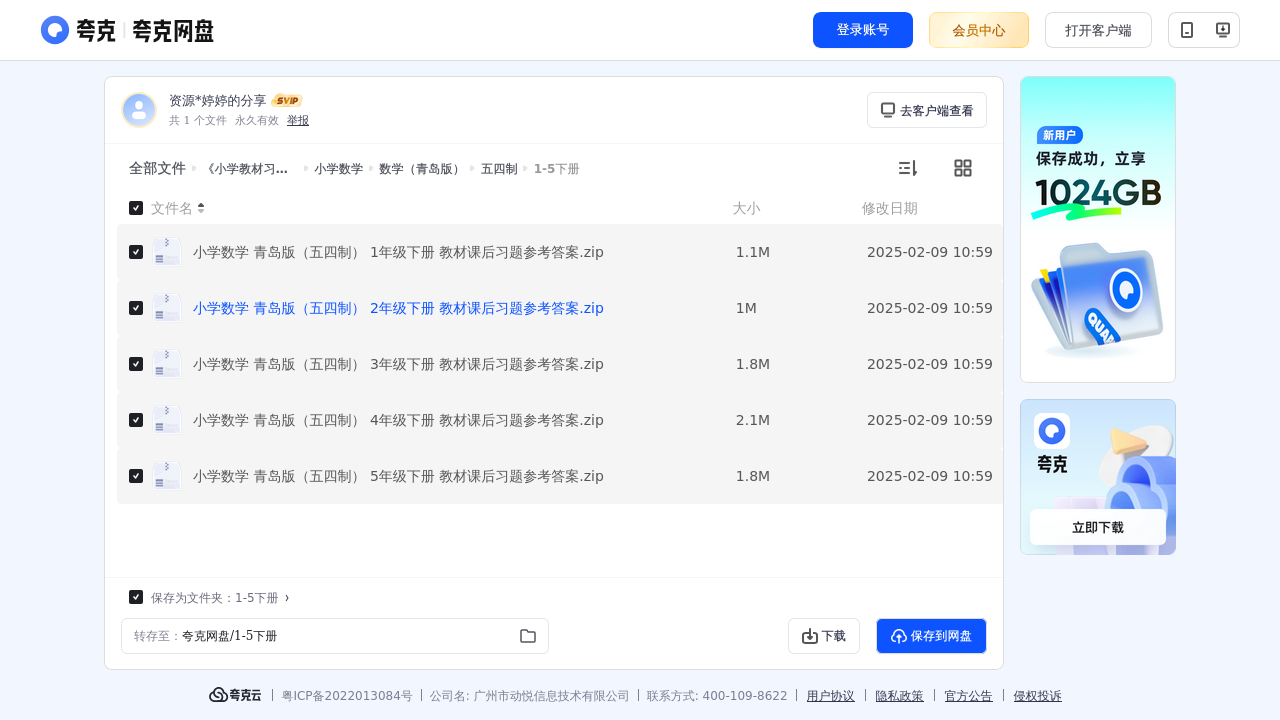
Task: Click the zip icon for 2年级下册 file
Action: tap(166, 308)
